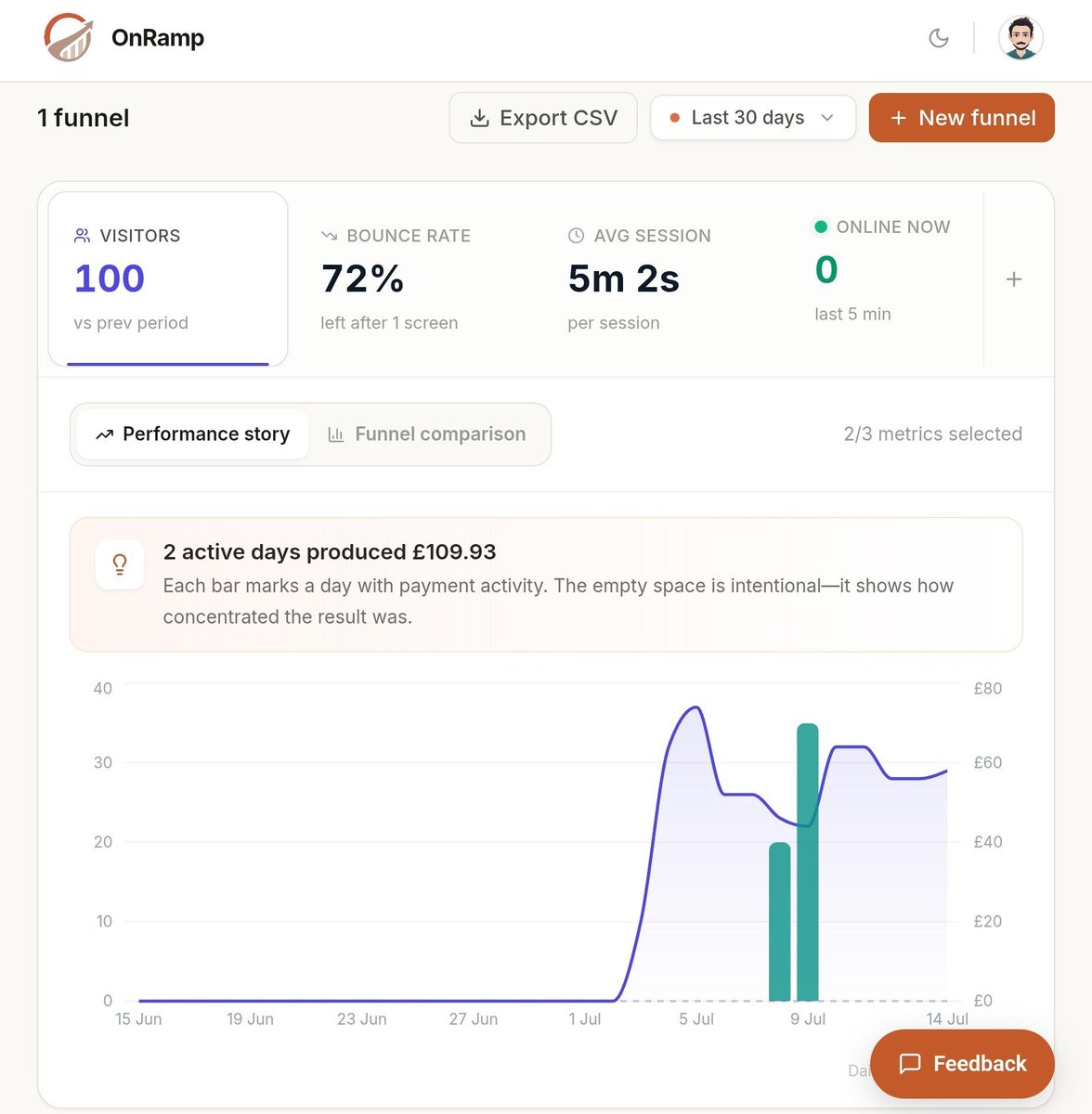The width and height of the screenshot is (1092, 1114).
Task: Click the 'vs prev period' caption
Action: [x=131, y=323]
